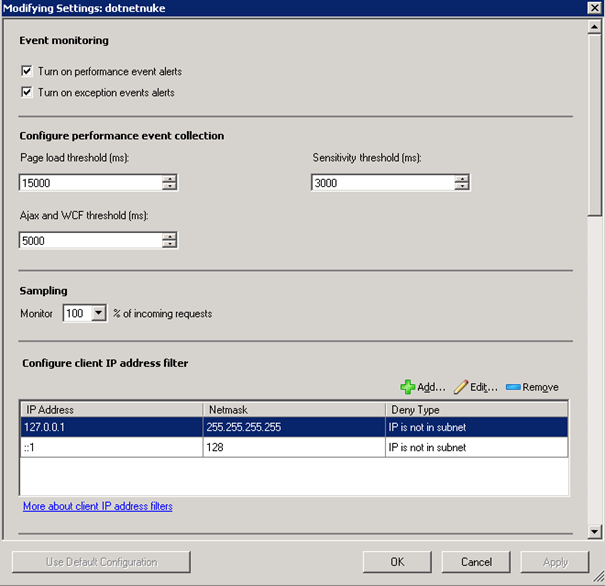Click deny type cell in ::1 row
The width and height of the screenshot is (605, 586).
(477, 447)
